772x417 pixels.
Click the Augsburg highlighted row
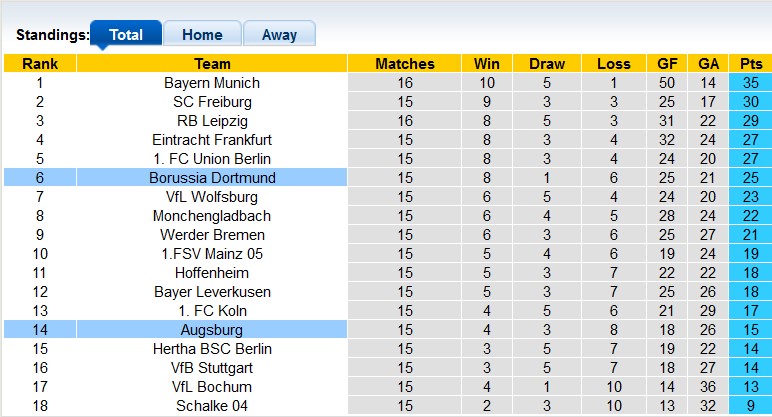click(x=212, y=330)
